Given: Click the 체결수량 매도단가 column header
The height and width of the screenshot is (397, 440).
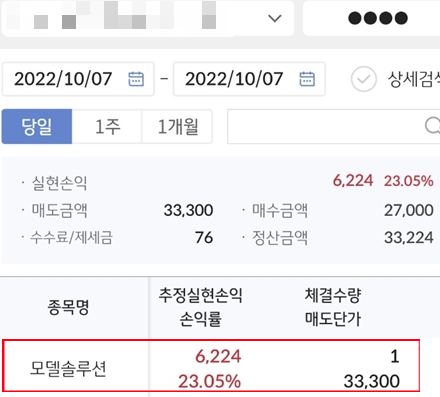Looking at the screenshot, I should (333, 307).
